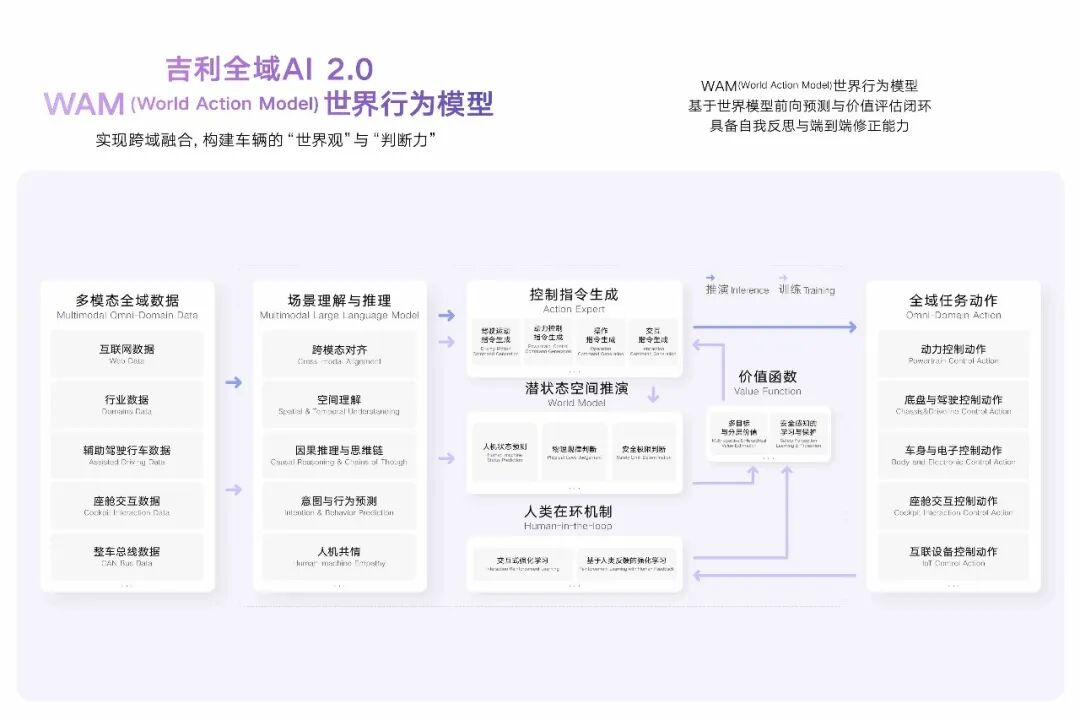The width and height of the screenshot is (1080, 720).
Task: Select the "互联设备控制动作" IoT card
Action: (x=953, y=556)
